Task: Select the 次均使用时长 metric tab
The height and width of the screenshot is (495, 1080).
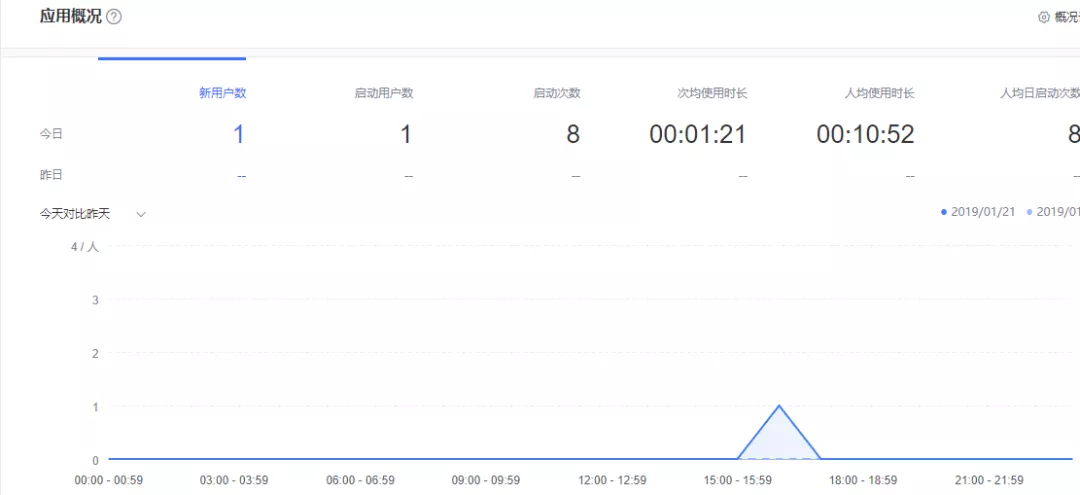Action: [712, 93]
